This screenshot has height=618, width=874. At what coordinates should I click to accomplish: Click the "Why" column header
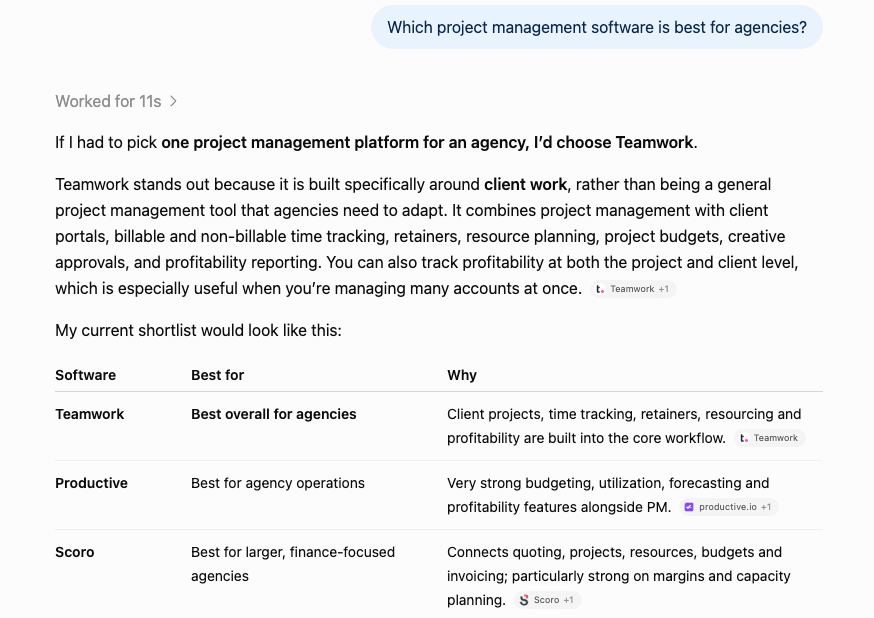click(462, 375)
